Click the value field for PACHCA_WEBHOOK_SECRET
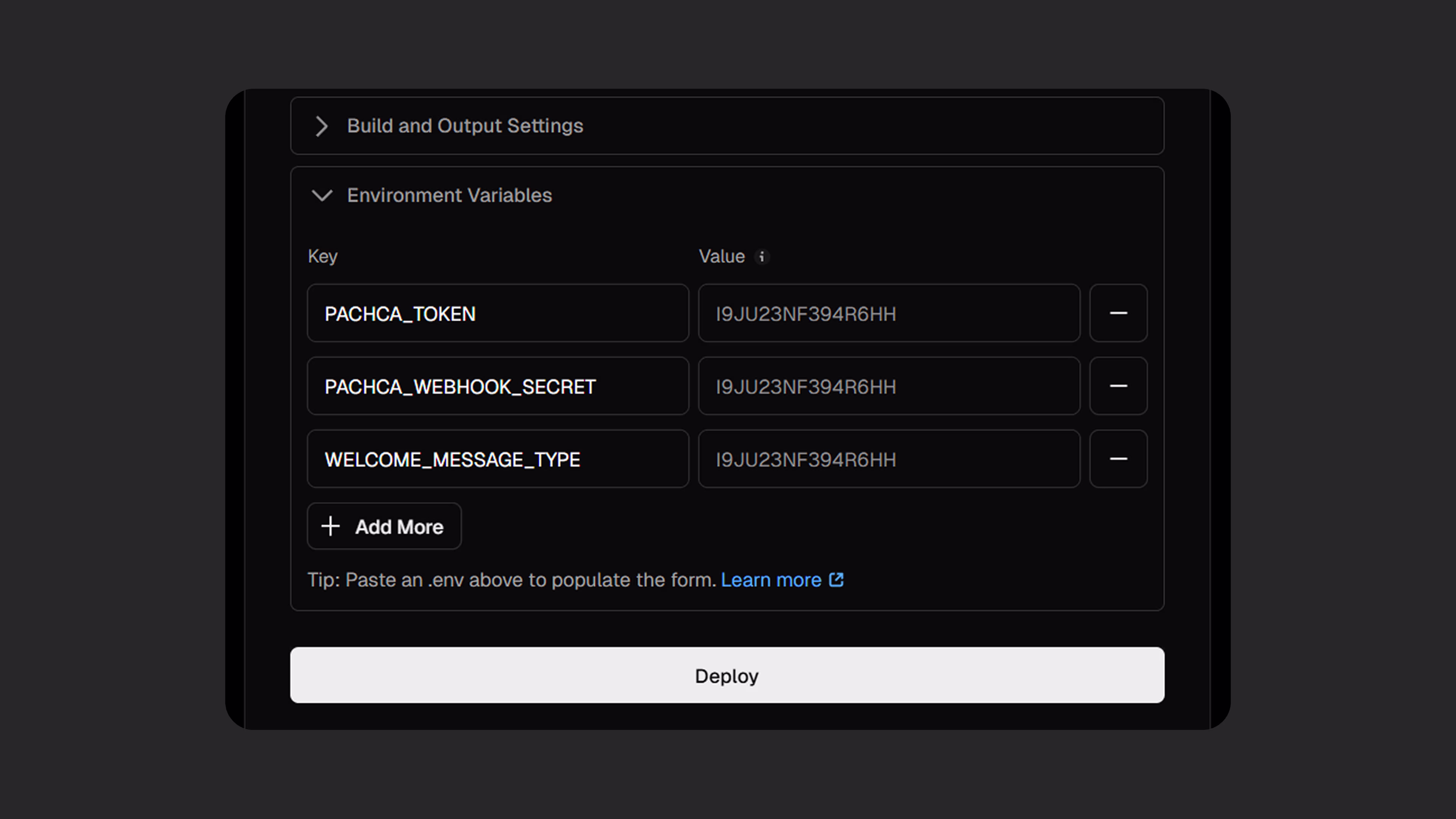 click(888, 386)
